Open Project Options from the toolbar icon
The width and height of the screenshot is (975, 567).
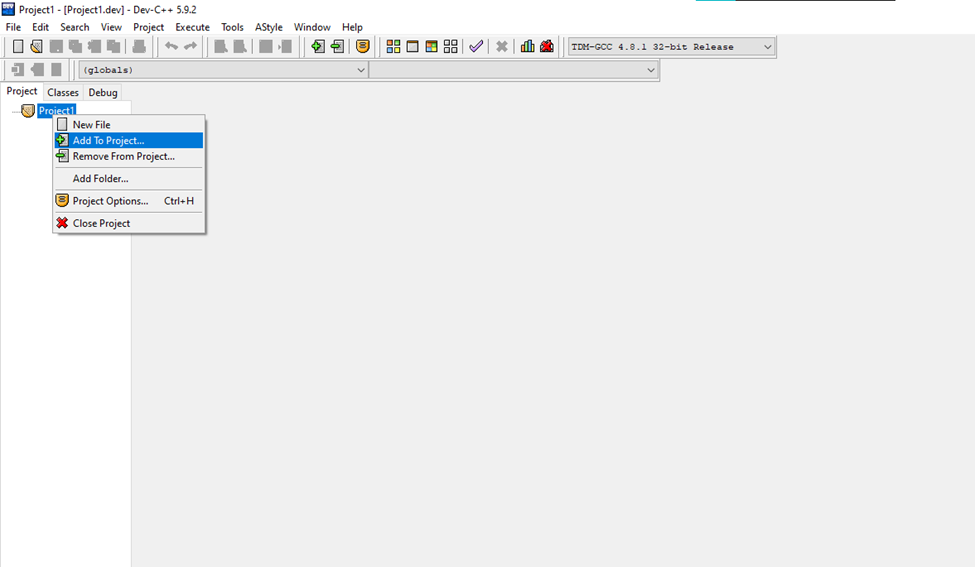pos(363,47)
